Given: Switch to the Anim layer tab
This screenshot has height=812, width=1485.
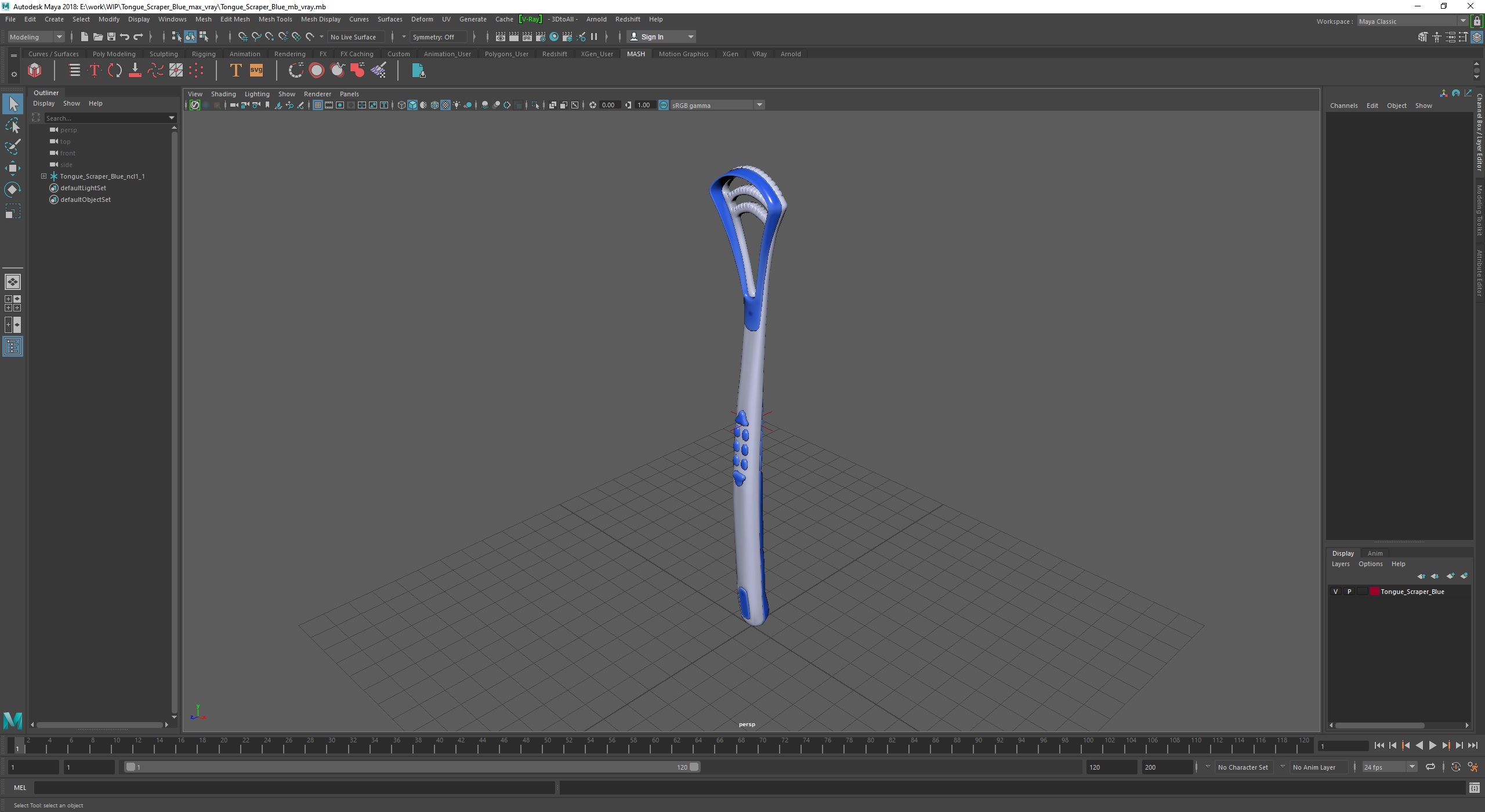Looking at the screenshot, I should pyautogui.click(x=1375, y=553).
